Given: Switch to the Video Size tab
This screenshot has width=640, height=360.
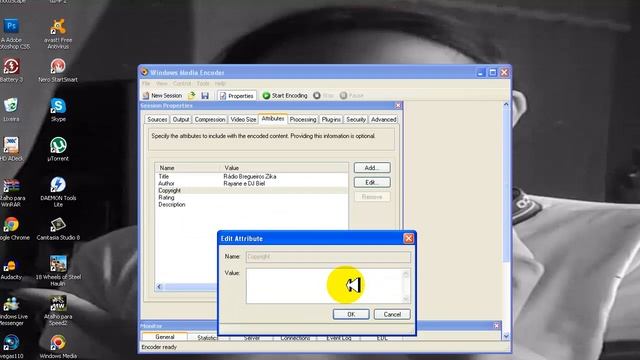Looking at the screenshot, I should (x=243, y=120).
